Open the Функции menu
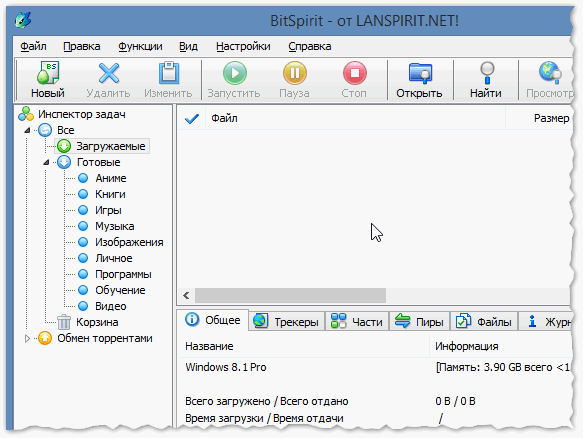Screen dimensions: 583x438 tap(140, 46)
